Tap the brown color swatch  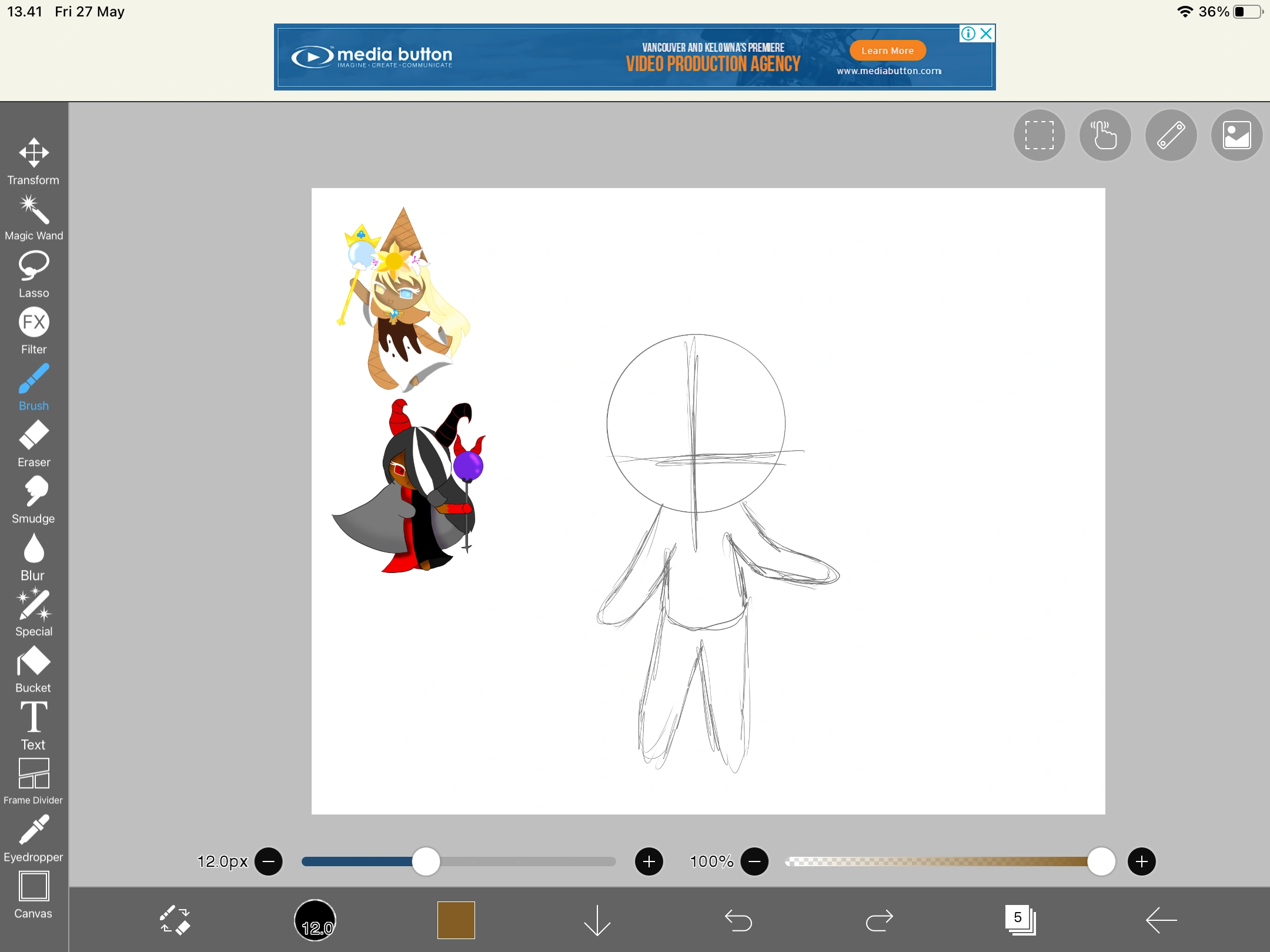pos(456,920)
